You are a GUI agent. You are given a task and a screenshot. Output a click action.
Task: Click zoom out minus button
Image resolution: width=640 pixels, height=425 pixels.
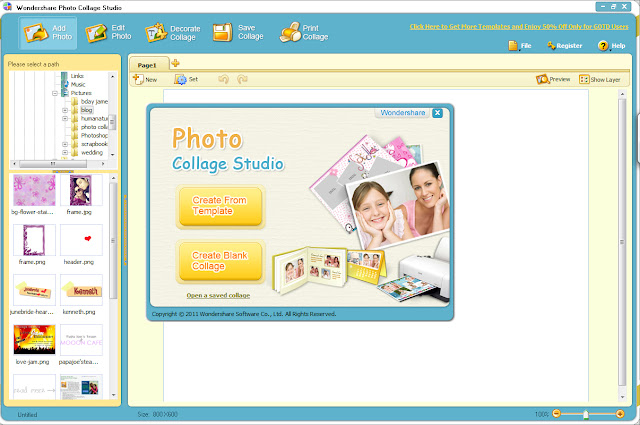tap(556, 414)
